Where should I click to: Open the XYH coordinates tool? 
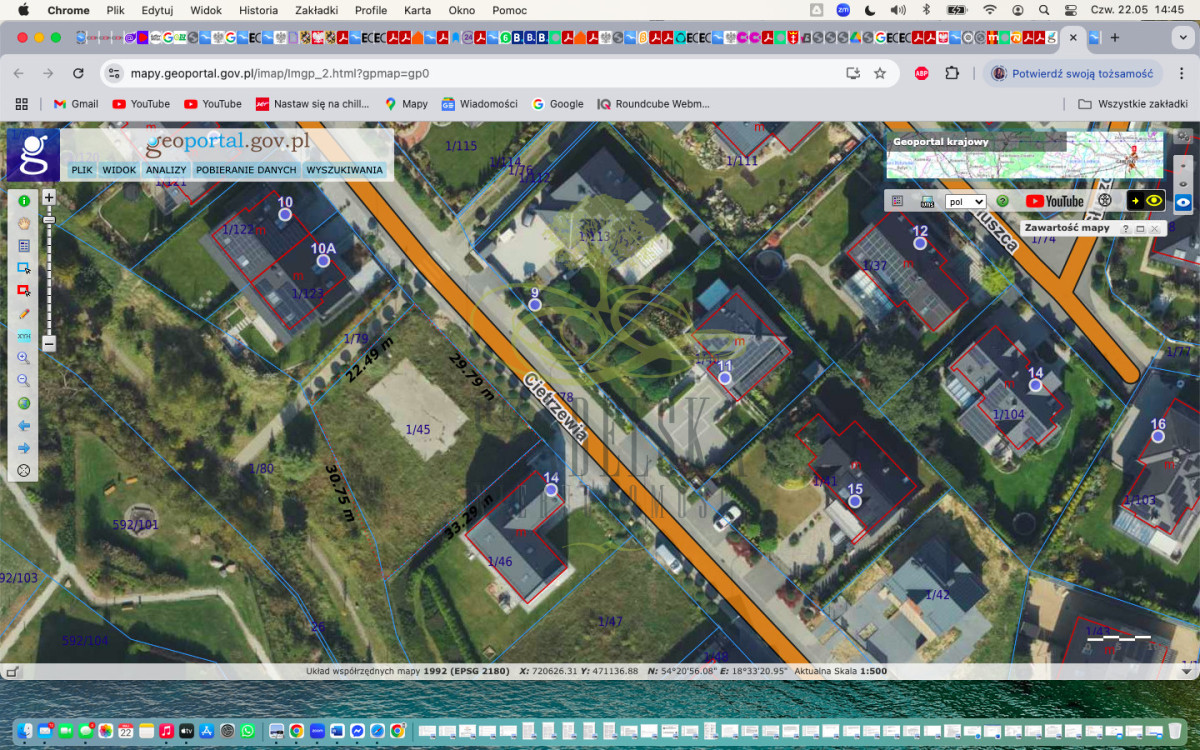[x=24, y=335]
